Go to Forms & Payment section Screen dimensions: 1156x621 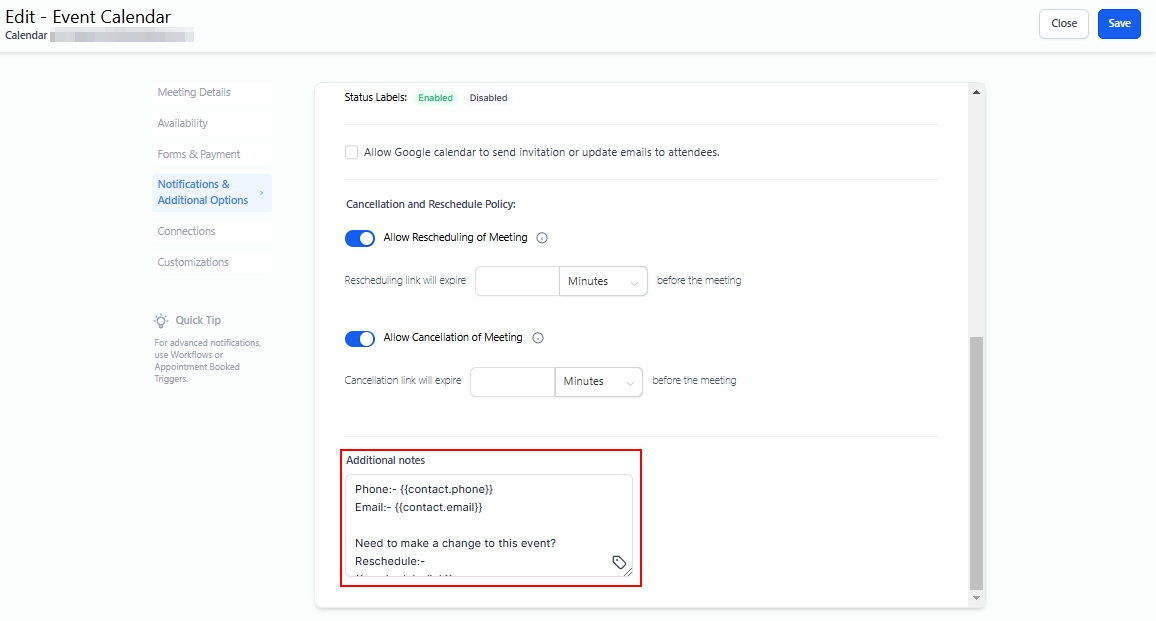pyautogui.click(x=199, y=154)
